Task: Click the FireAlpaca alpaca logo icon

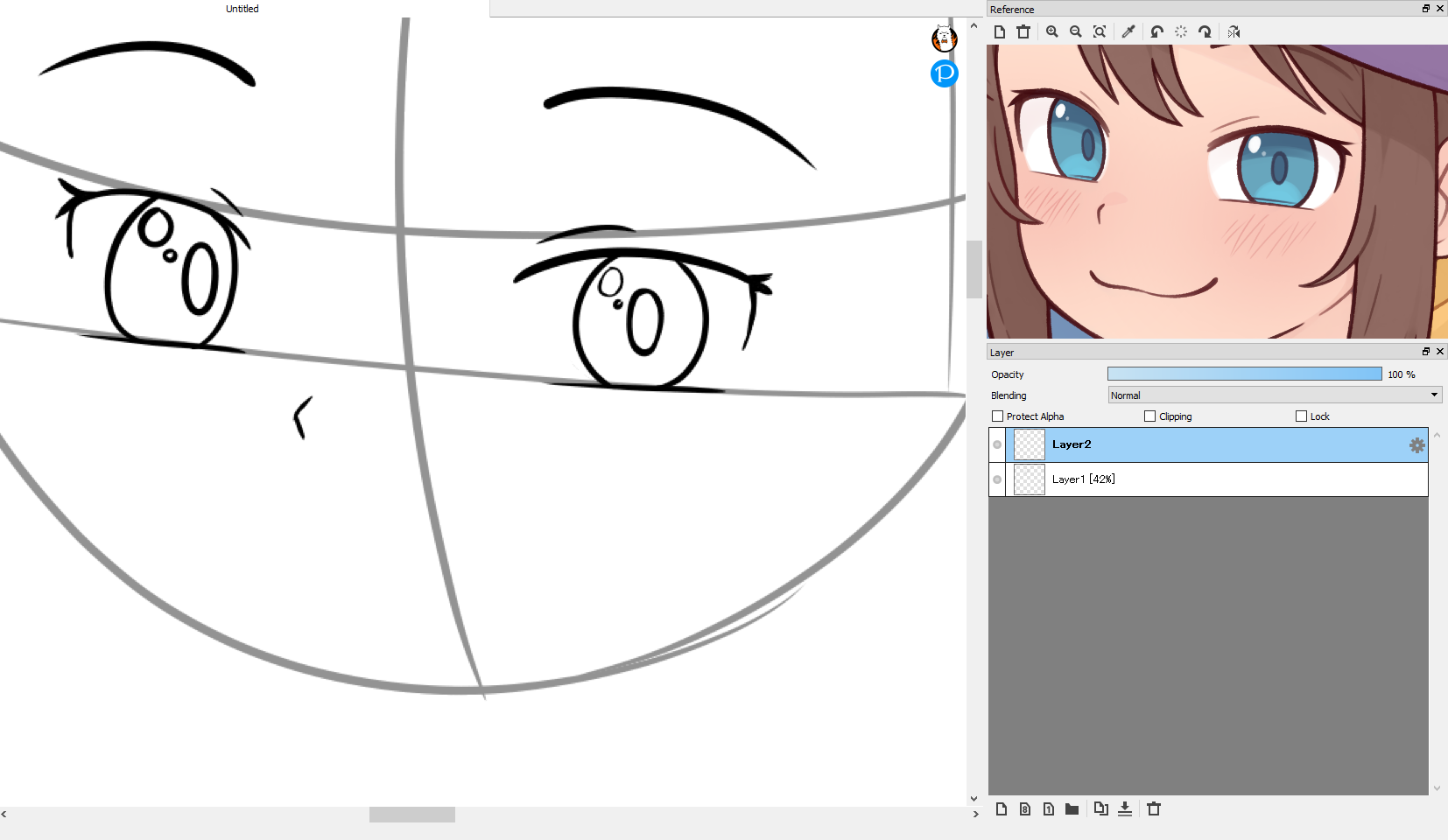Action: (944, 38)
